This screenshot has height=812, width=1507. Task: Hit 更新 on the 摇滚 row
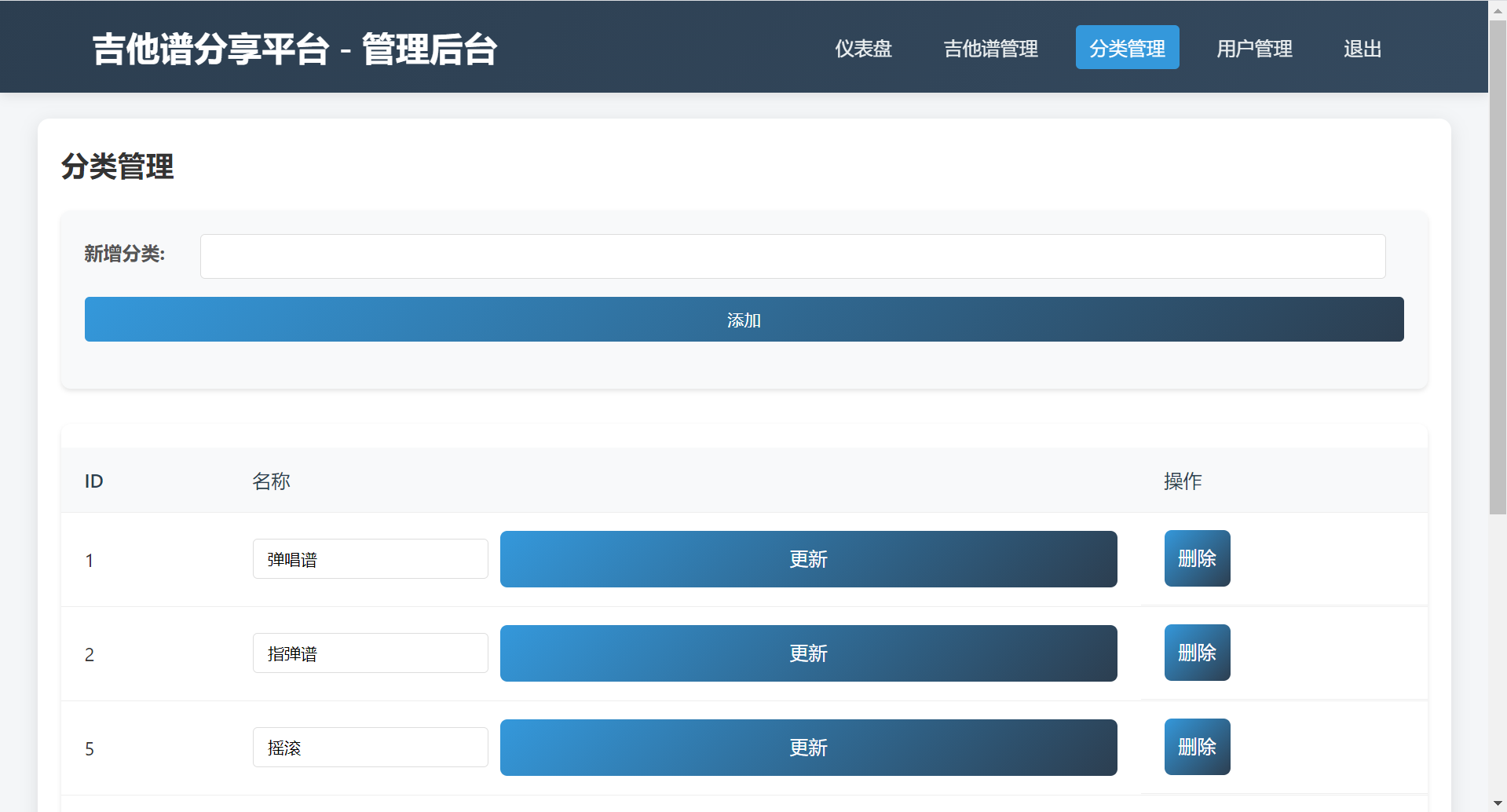click(x=808, y=748)
